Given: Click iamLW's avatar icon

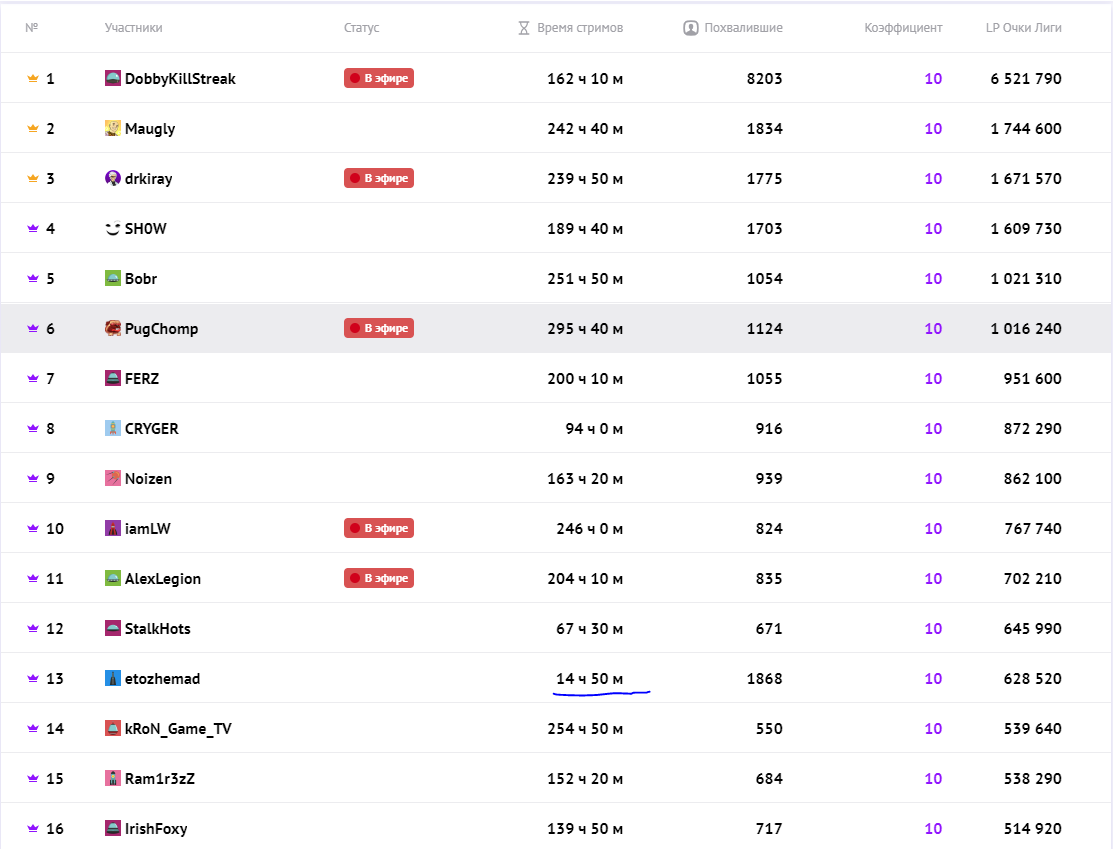Looking at the screenshot, I should click(113, 528).
